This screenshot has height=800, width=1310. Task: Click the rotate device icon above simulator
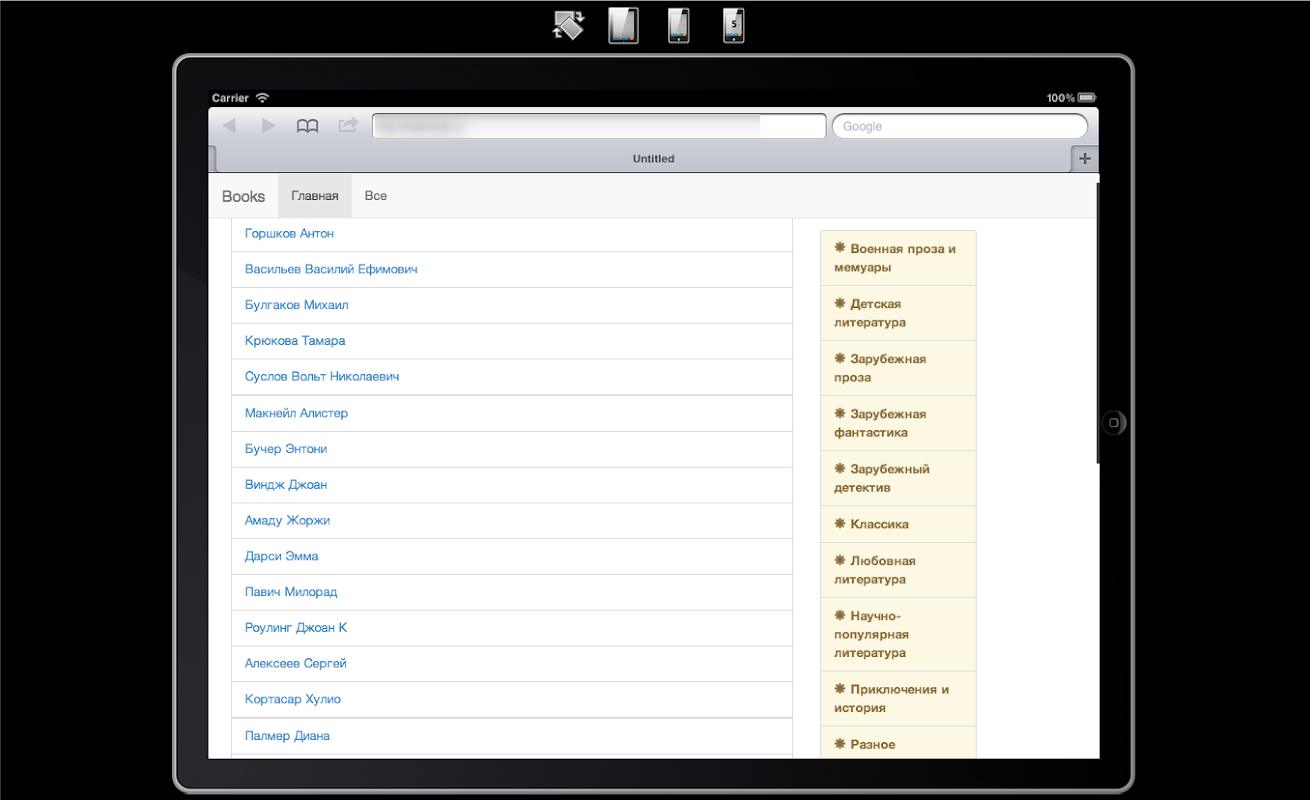[x=568, y=26]
